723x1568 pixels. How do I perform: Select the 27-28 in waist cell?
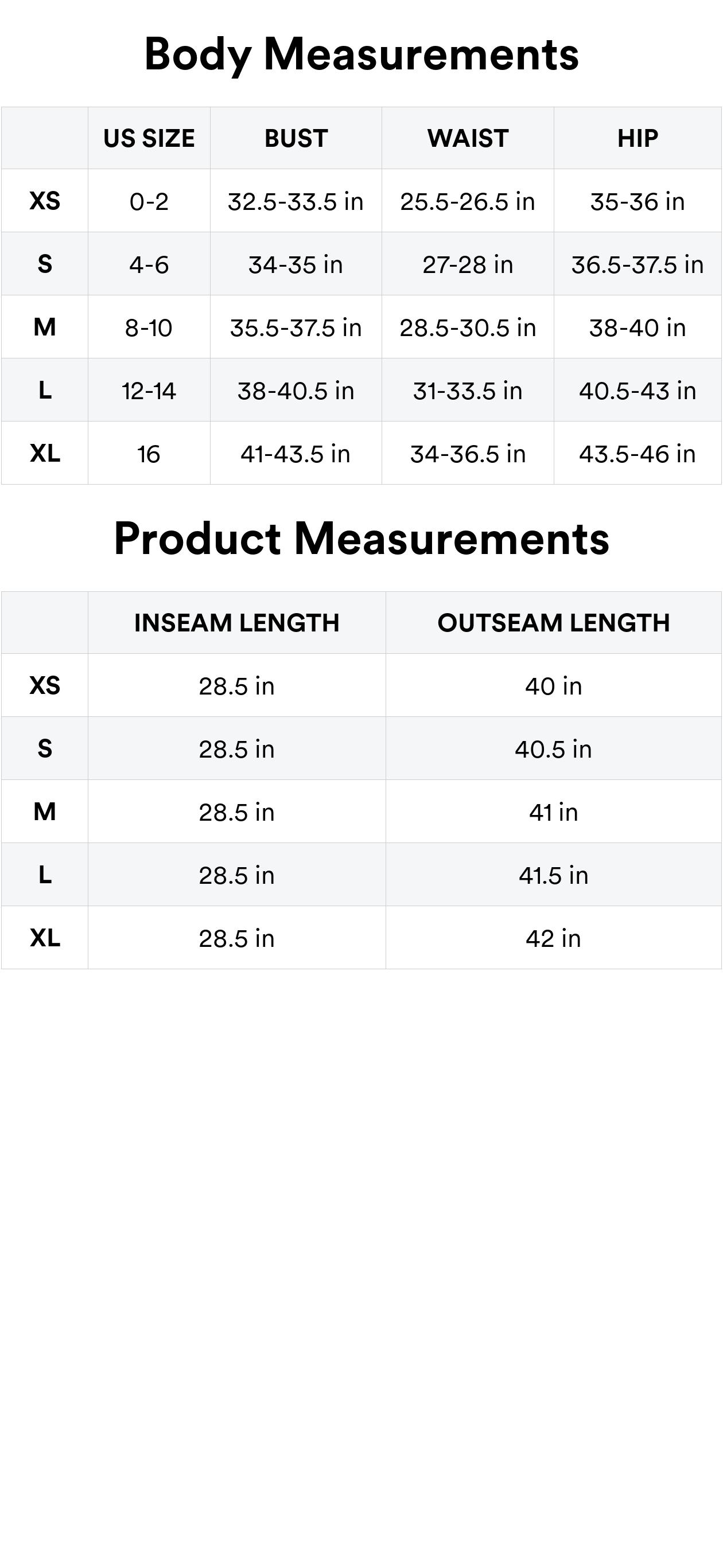pyautogui.click(x=468, y=266)
